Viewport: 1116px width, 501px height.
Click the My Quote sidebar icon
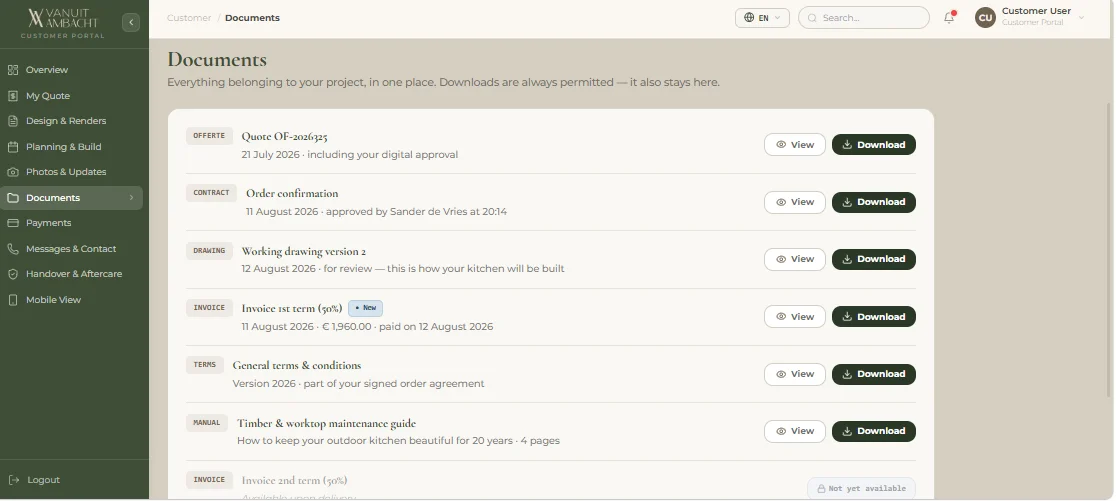[x=13, y=95]
